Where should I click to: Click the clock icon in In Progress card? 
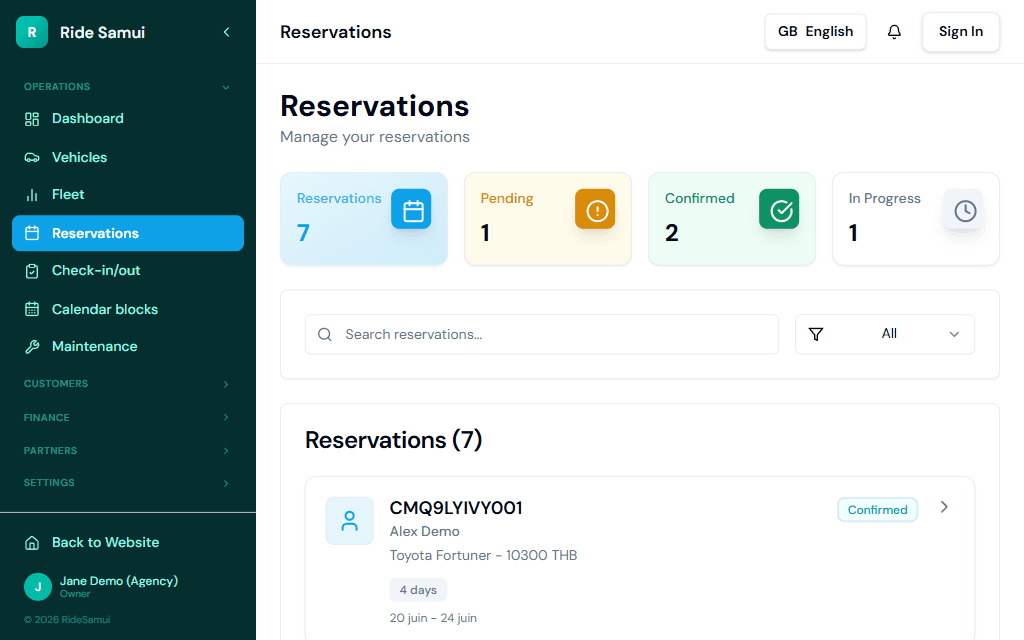963,210
